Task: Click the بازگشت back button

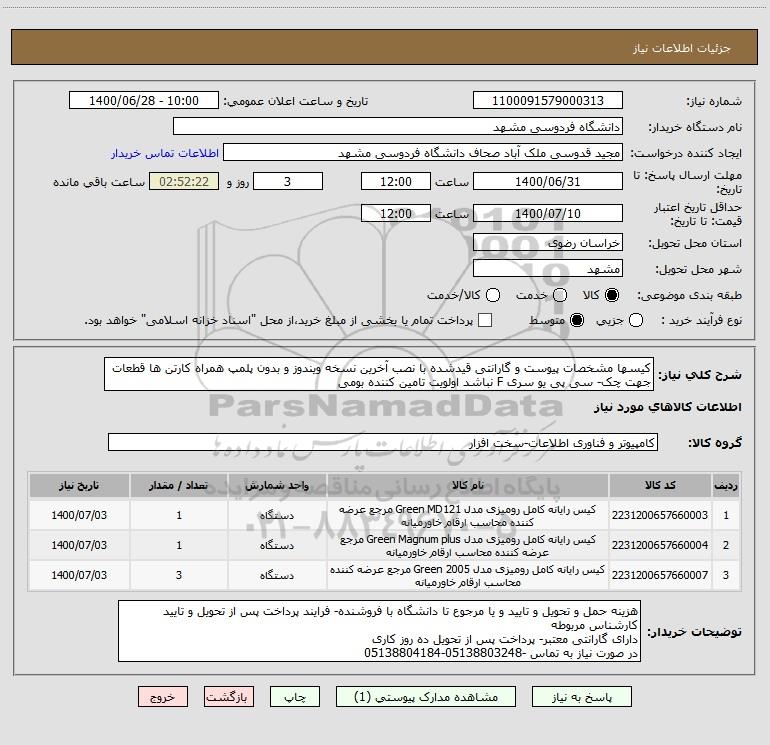Action: pyautogui.click(x=229, y=697)
